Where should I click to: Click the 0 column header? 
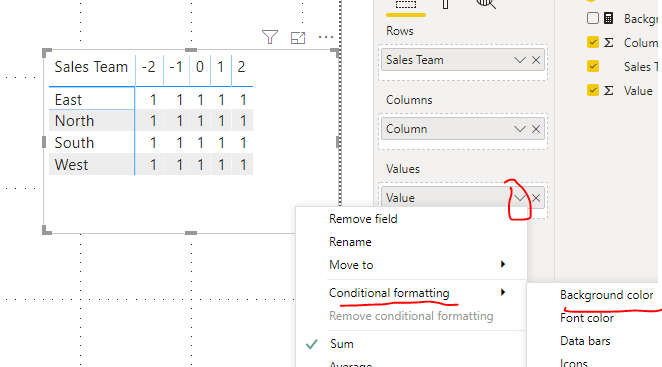tap(200, 67)
